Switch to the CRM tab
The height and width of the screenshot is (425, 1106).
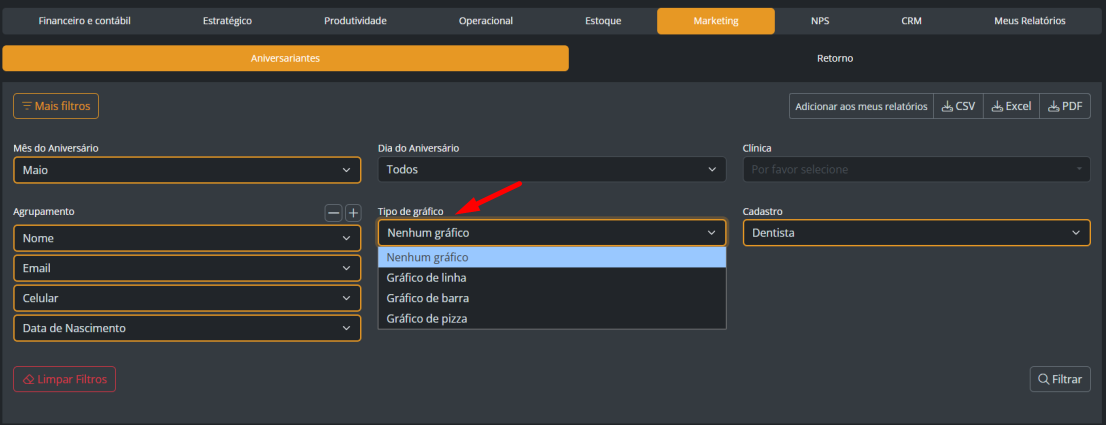[x=911, y=21]
